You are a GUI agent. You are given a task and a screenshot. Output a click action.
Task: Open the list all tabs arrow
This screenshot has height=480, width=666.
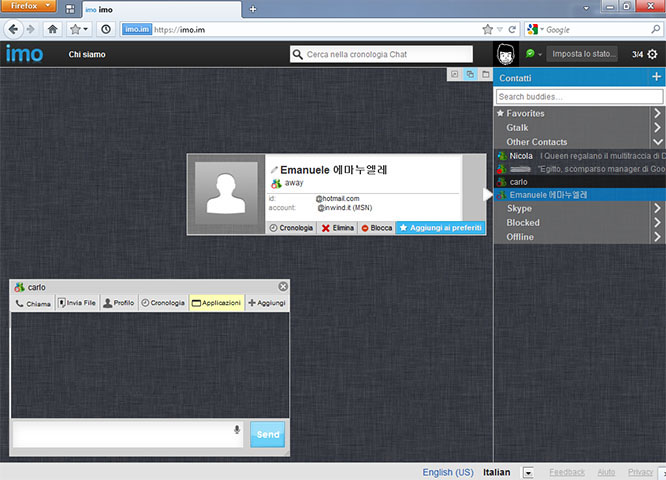[587, 8]
